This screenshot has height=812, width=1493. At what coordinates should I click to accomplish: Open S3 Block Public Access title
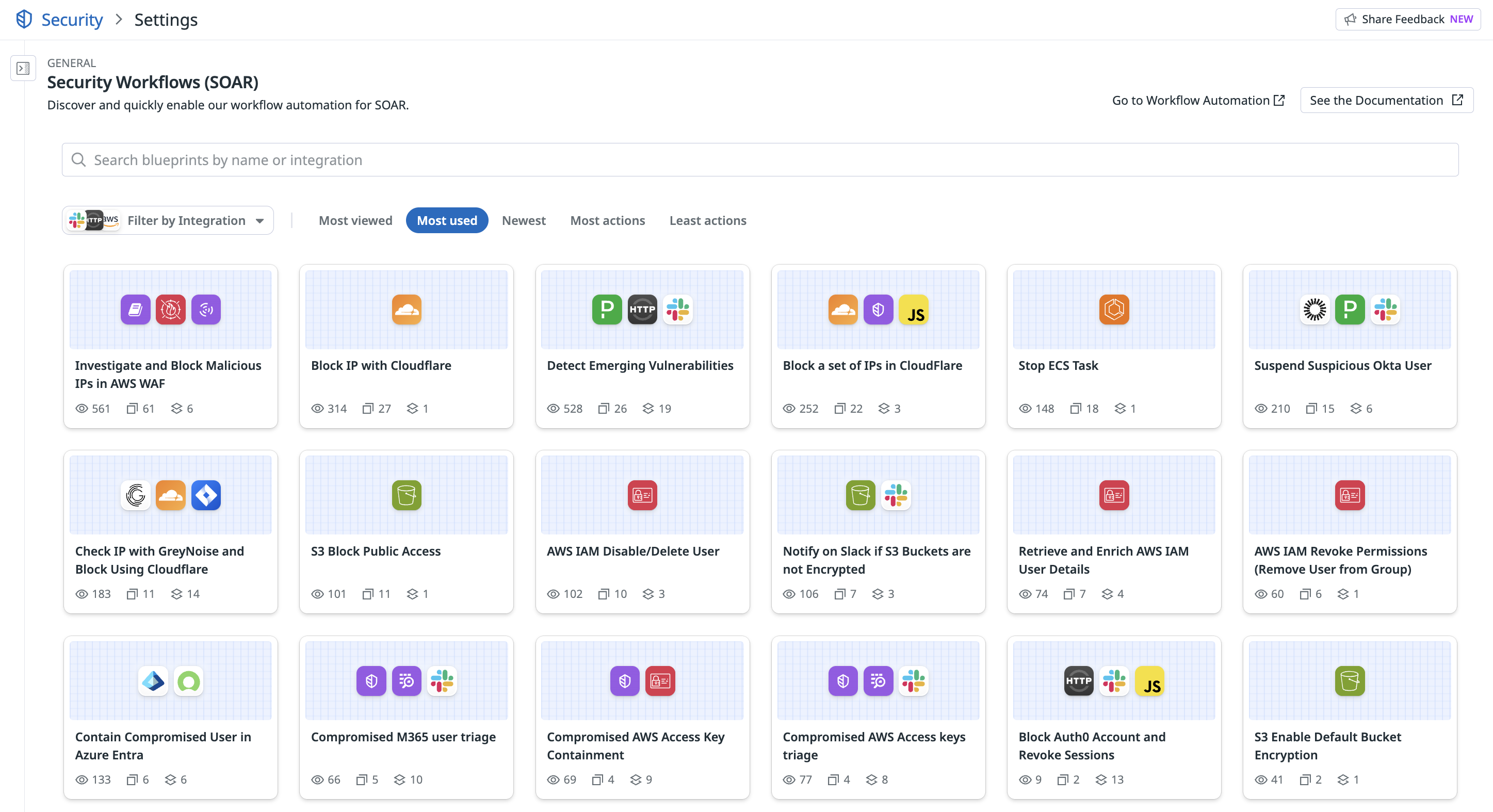click(376, 550)
